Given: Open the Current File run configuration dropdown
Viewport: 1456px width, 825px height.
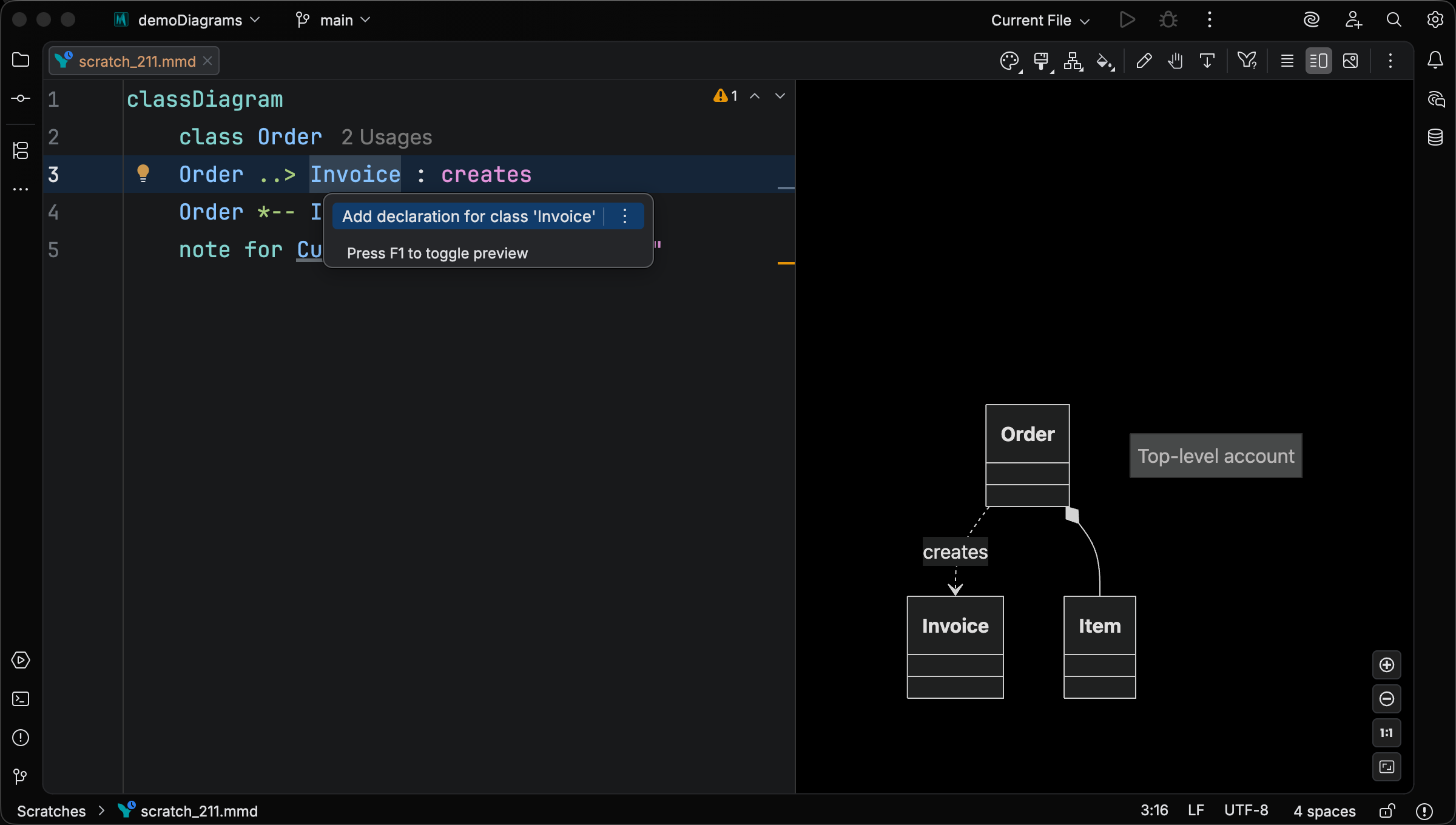Looking at the screenshot, I should point(1040,20).
